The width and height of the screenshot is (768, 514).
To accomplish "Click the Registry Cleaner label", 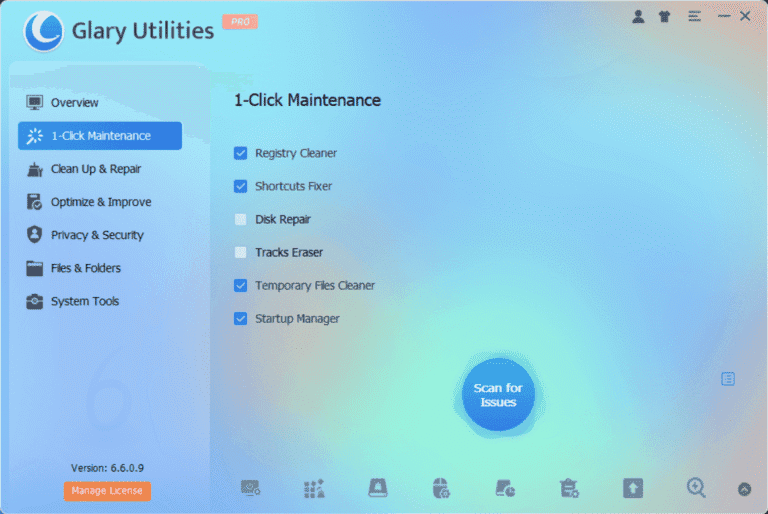I will (x=296, y=153).
